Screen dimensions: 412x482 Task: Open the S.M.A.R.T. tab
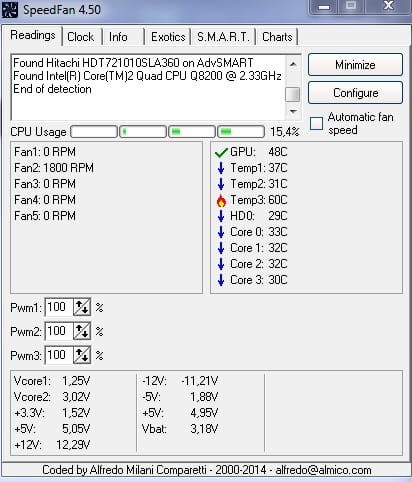coord(223,37)
